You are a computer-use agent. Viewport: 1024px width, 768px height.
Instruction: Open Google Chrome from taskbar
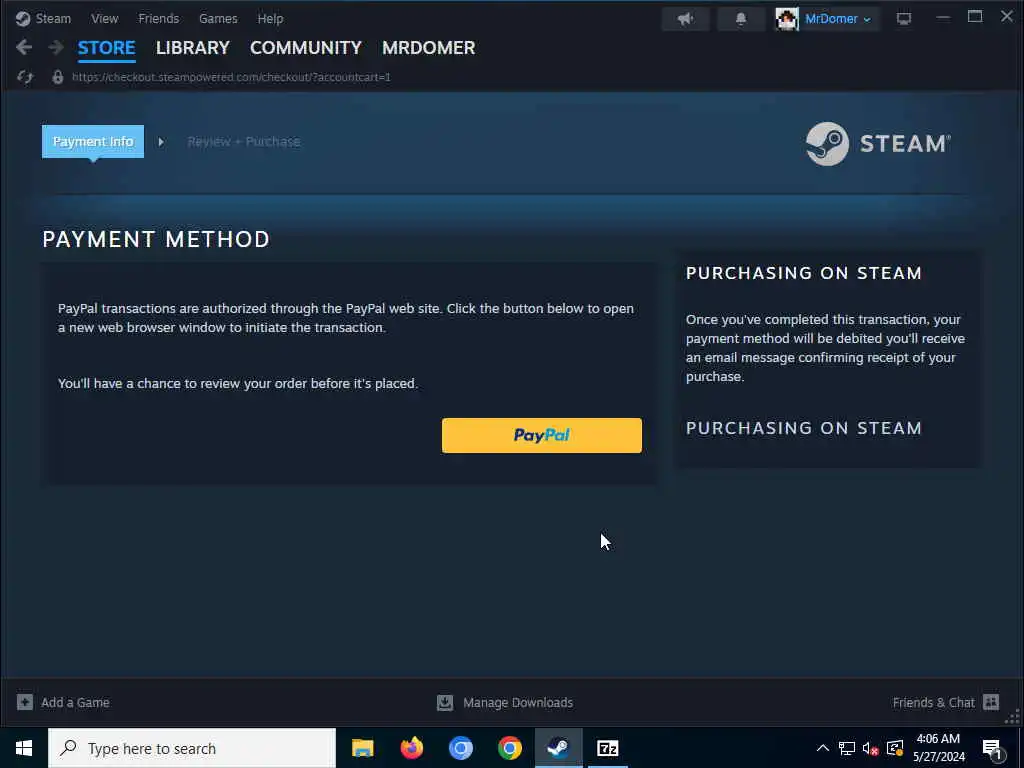pyautogui.click(x=509, y=748)
